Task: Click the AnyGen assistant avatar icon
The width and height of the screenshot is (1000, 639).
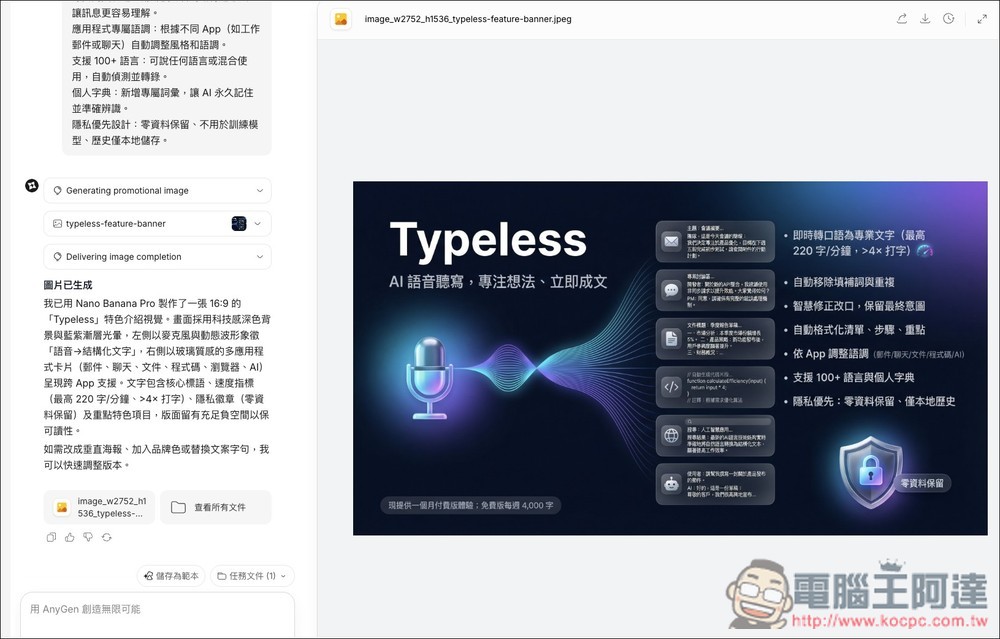Action: [x=31, y=185]
